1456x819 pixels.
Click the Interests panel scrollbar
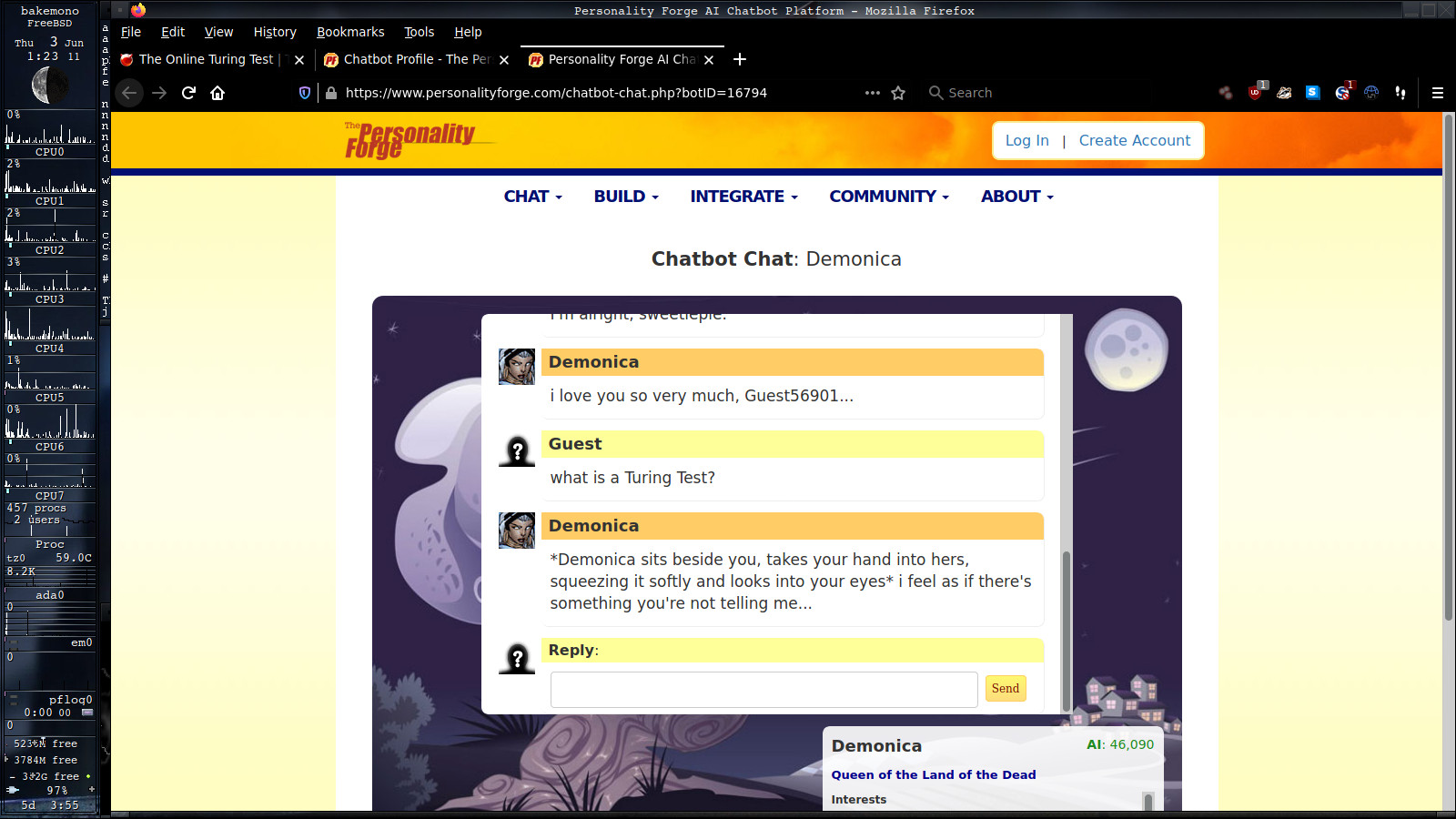tap(1148, 802)
